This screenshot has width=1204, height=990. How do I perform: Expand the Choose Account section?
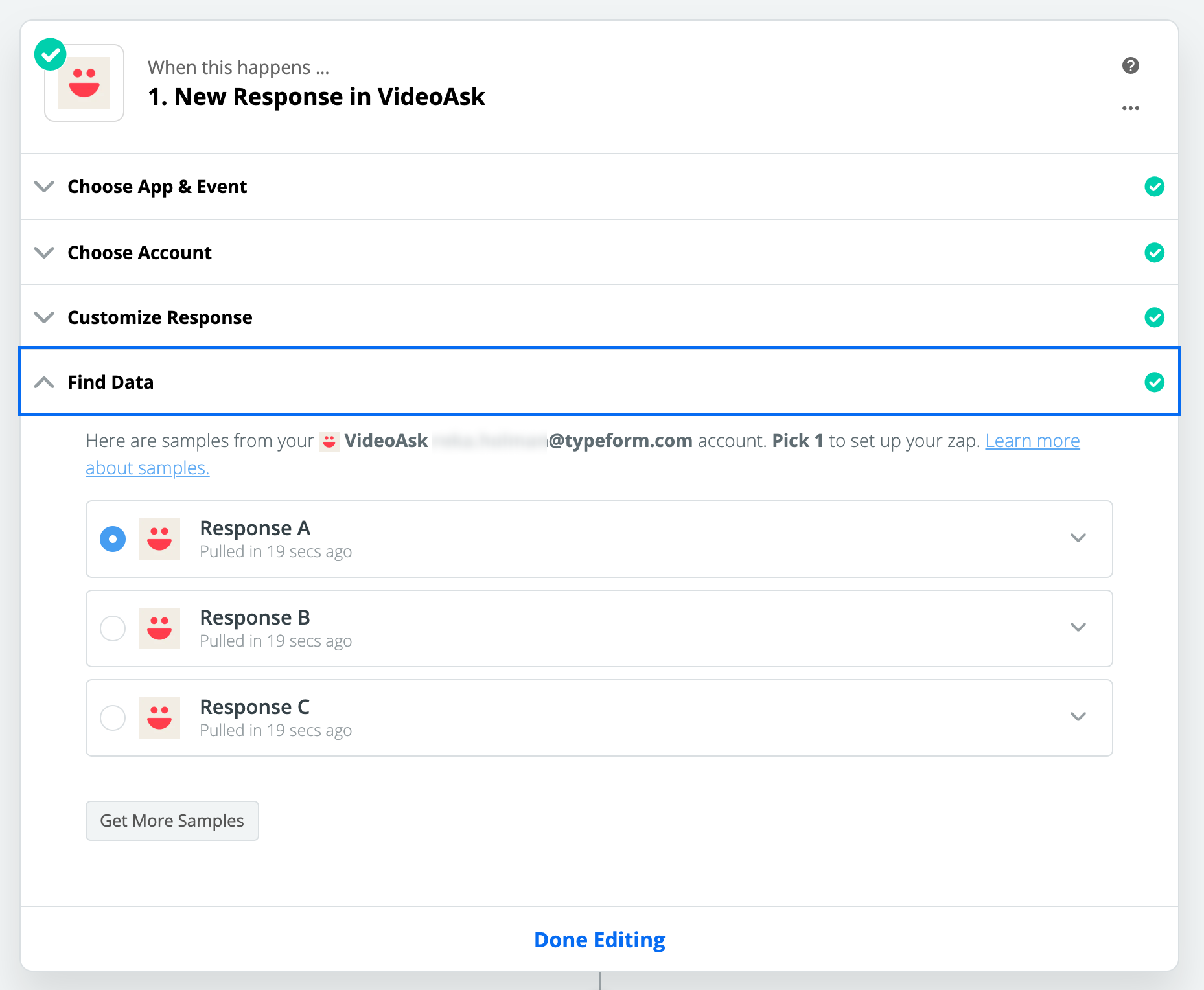44,253
